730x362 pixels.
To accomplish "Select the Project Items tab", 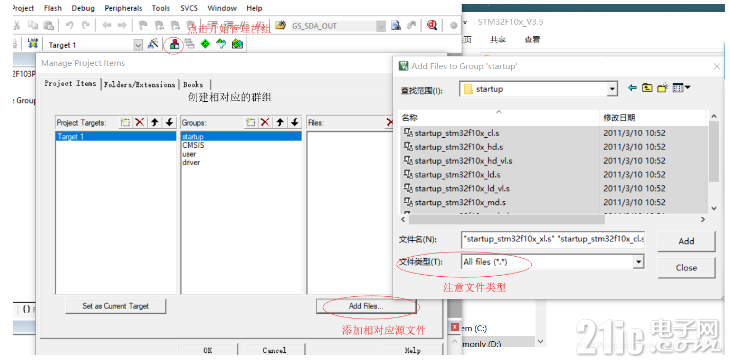I will [x=70, y=83].
